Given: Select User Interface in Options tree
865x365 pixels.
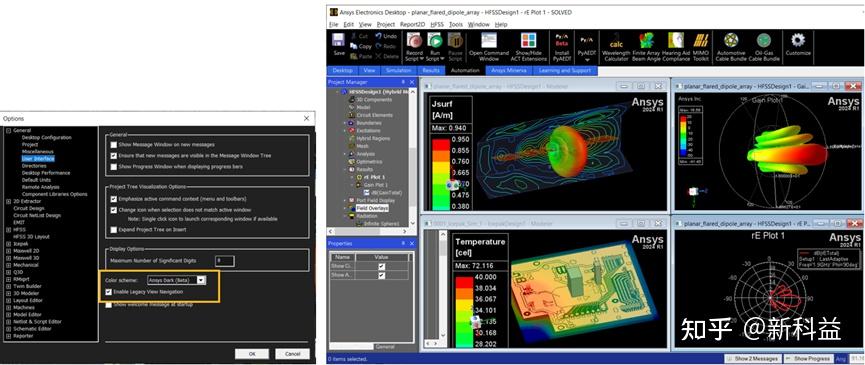Looking at the screenshot, I should [38, 159].
